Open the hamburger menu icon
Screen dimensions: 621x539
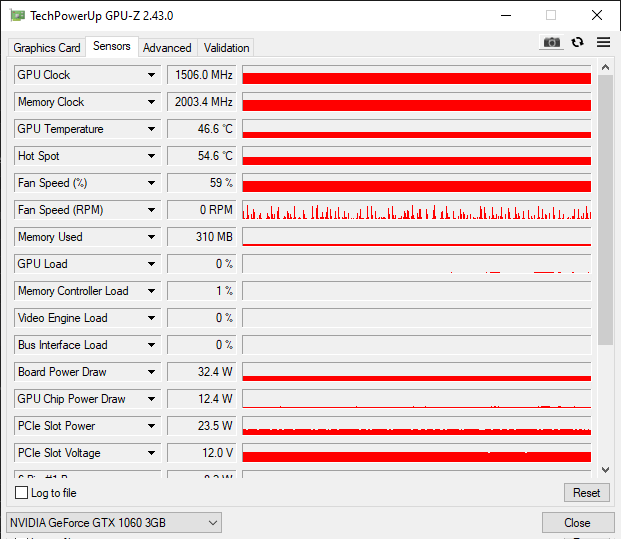click(x=603, y=42)
